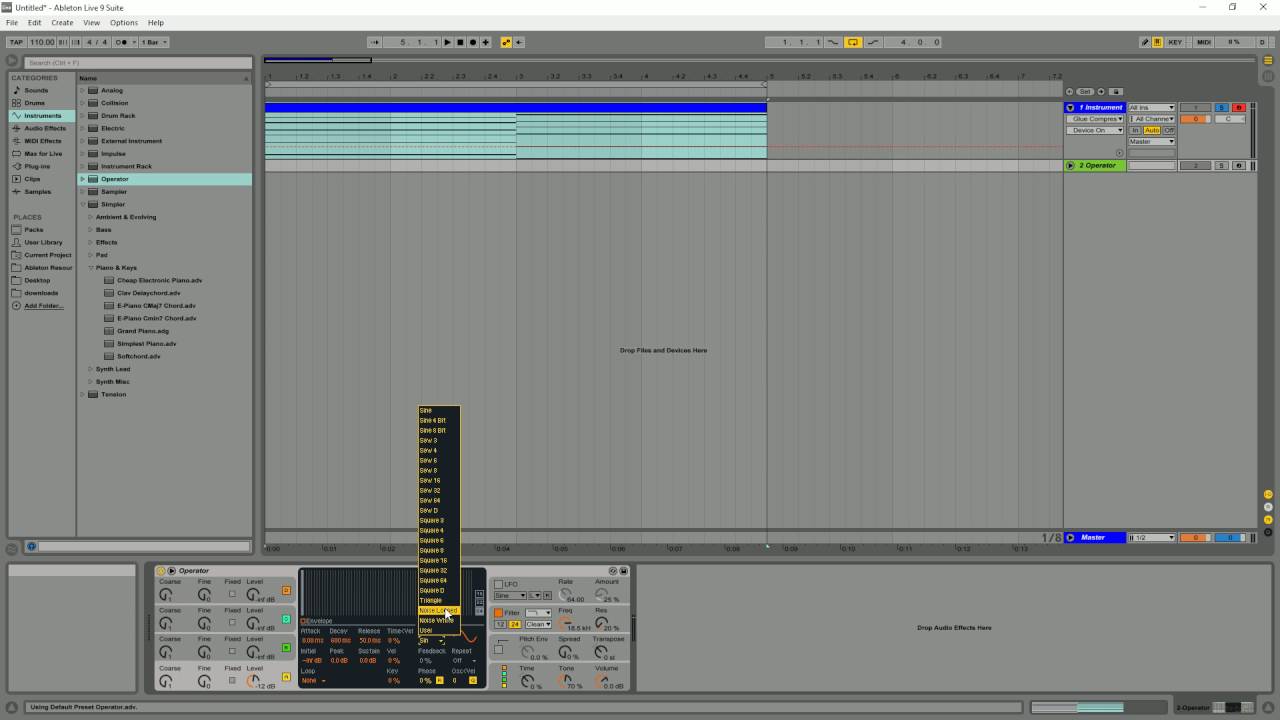The height and width of the screenshot is (720, 1280).
Task: Enable the LFO checkbox in Operator
Action: click(499, 584)
